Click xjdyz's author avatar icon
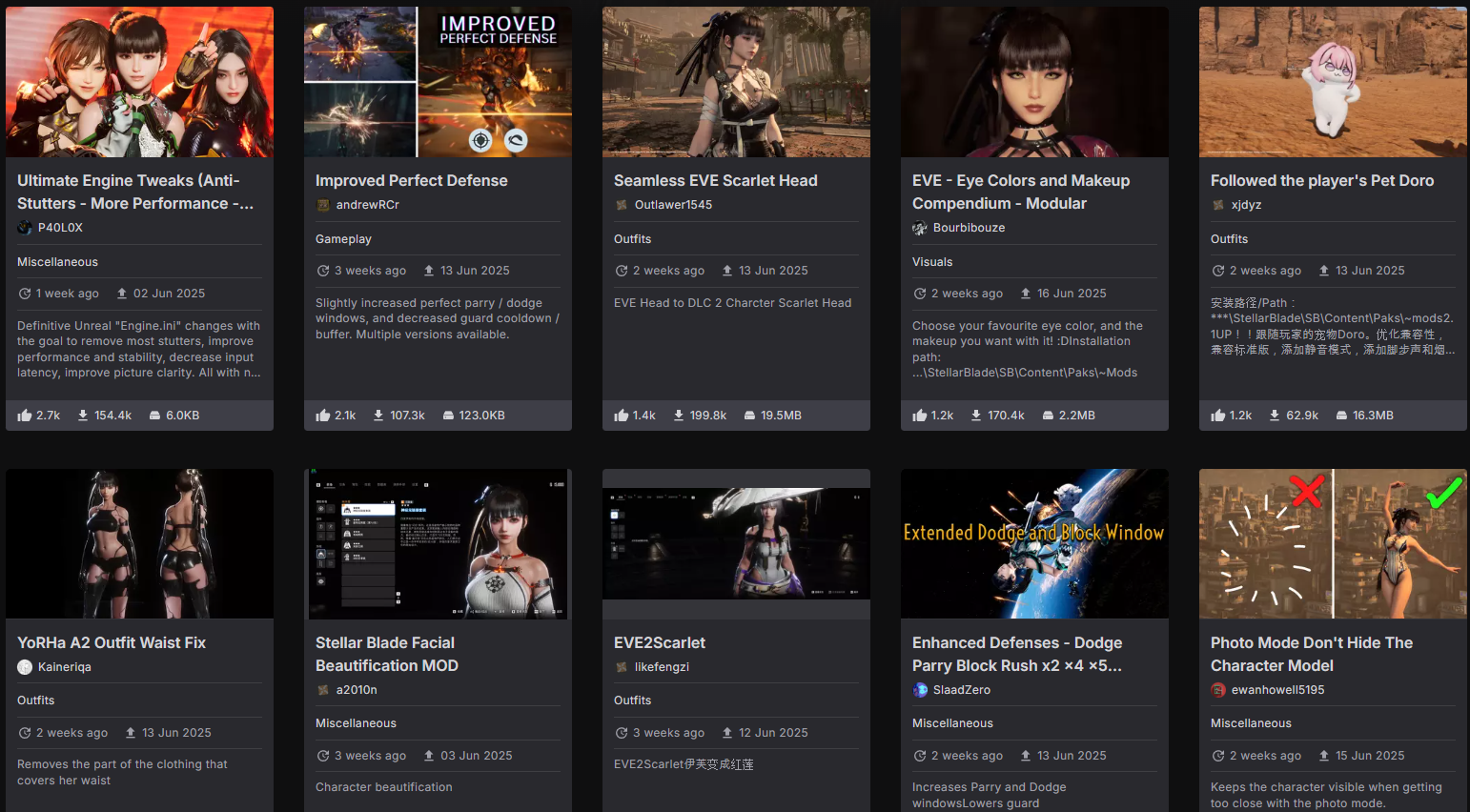The image size is (1470, 812). [1218, 205]
